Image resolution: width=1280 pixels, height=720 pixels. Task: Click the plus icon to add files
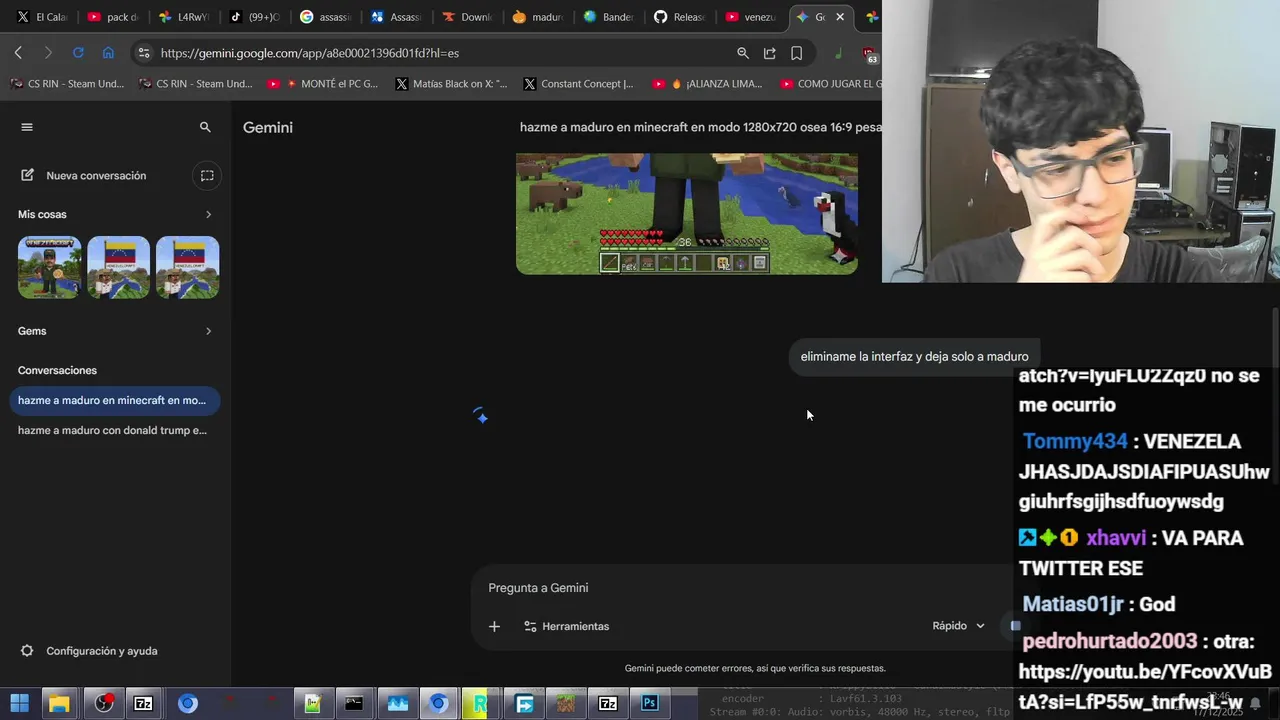coord(494,626)
